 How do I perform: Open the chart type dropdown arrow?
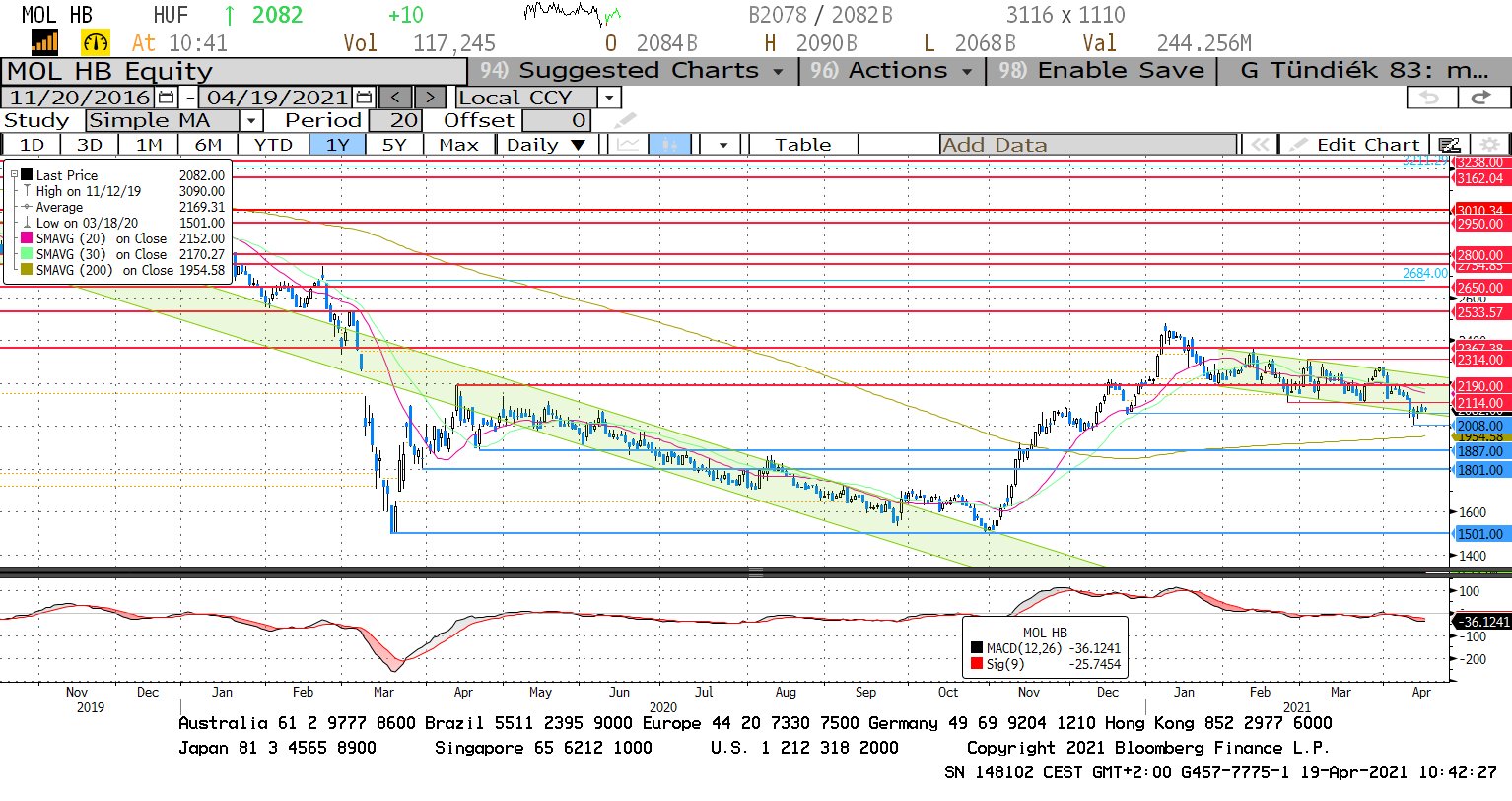[x=723, y=145]
